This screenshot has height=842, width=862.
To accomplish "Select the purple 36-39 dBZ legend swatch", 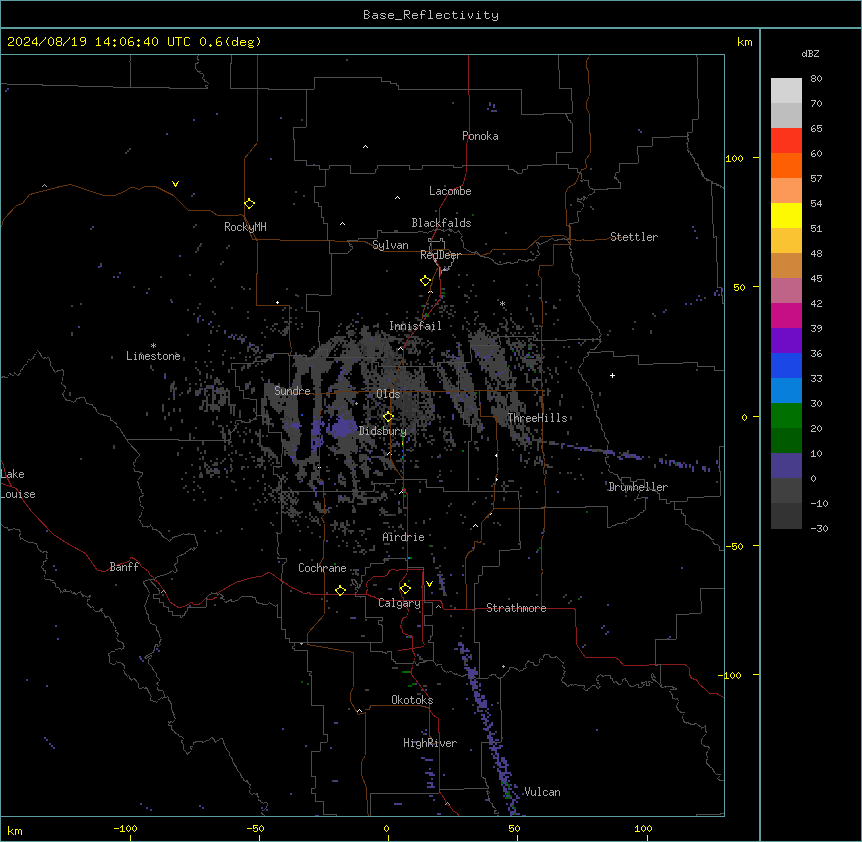I will (x=786, y=340).
